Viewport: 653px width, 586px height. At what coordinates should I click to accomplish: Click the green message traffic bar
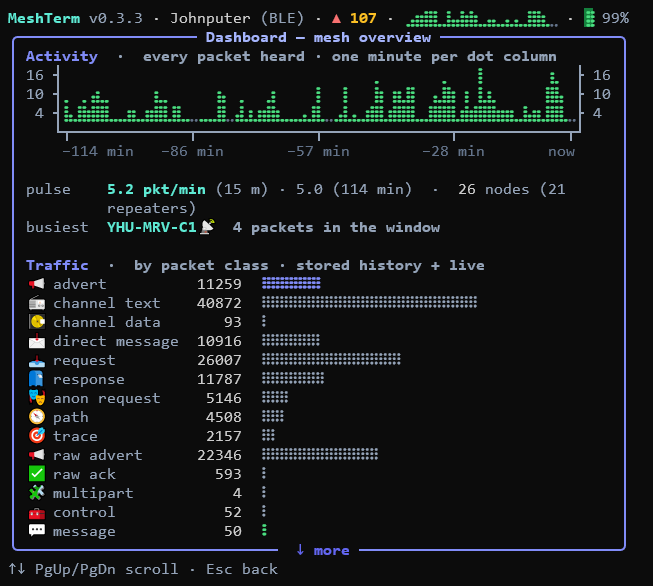(264, 530)
